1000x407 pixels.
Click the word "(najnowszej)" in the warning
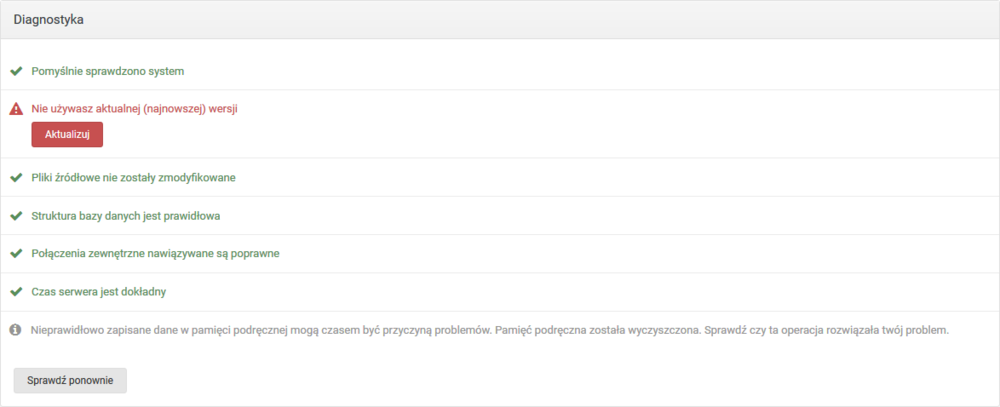[x=173, y=108]
